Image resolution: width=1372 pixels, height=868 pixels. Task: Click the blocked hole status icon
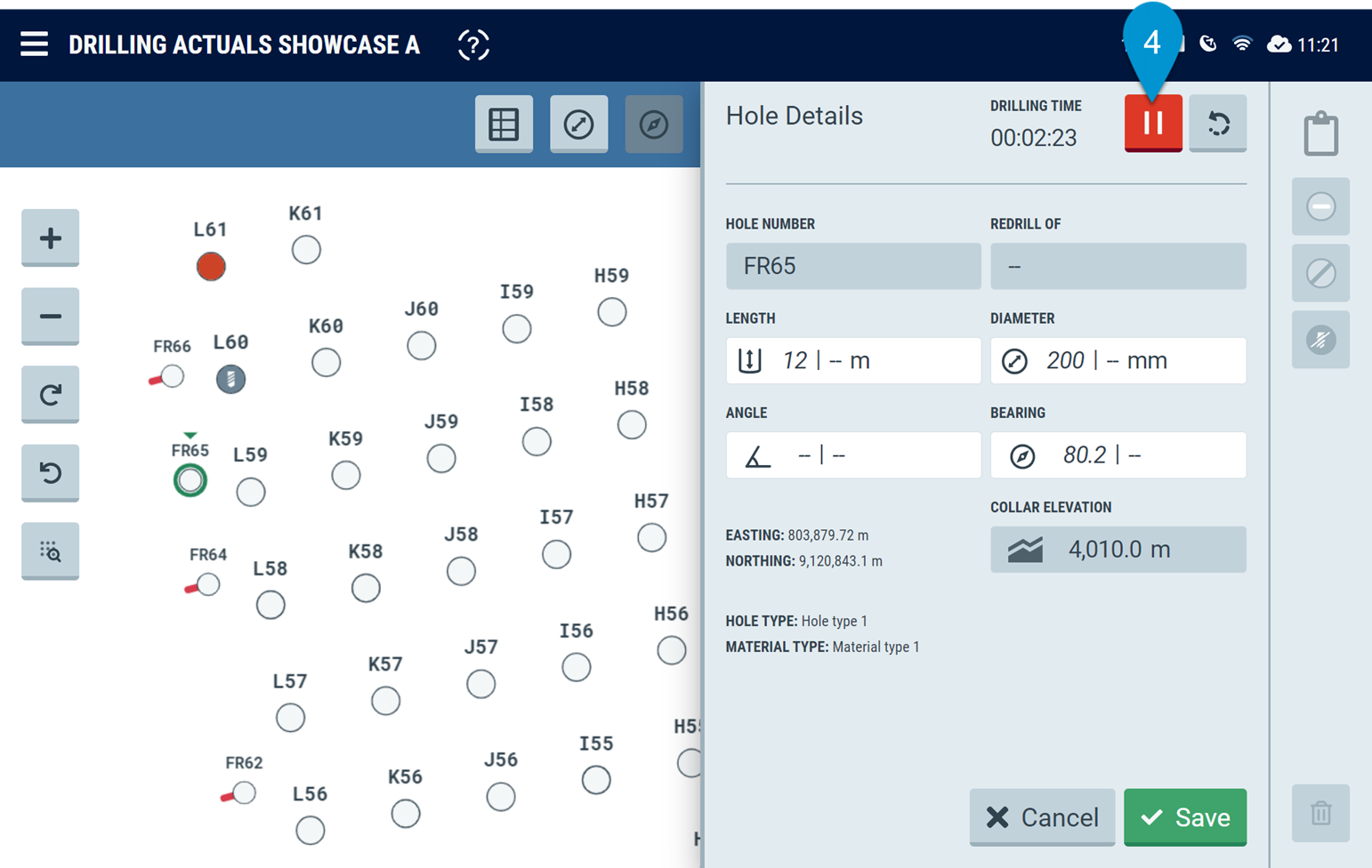pyautogui.click(x=1321, y=273)
